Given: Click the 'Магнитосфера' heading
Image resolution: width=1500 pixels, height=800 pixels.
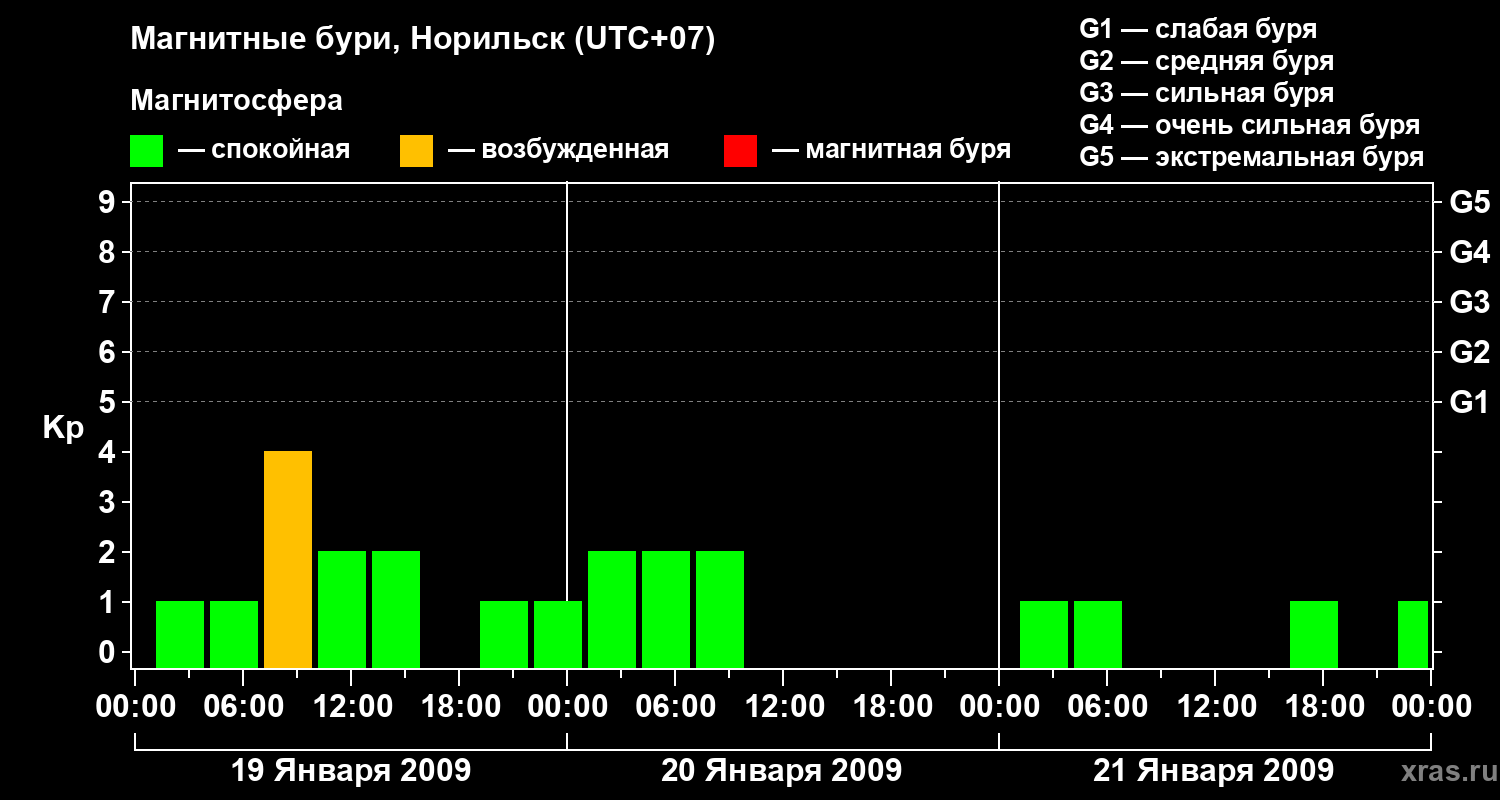Looking at the screenshot, I should click(236, 101).
